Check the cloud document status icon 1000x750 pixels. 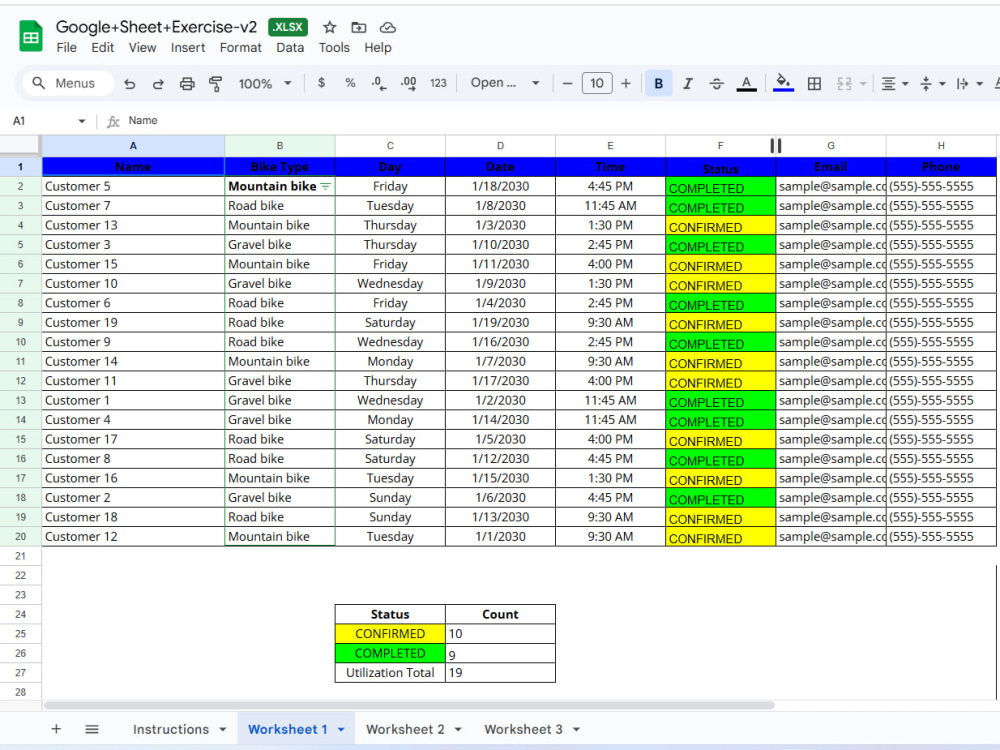click(x=388, y=27)
